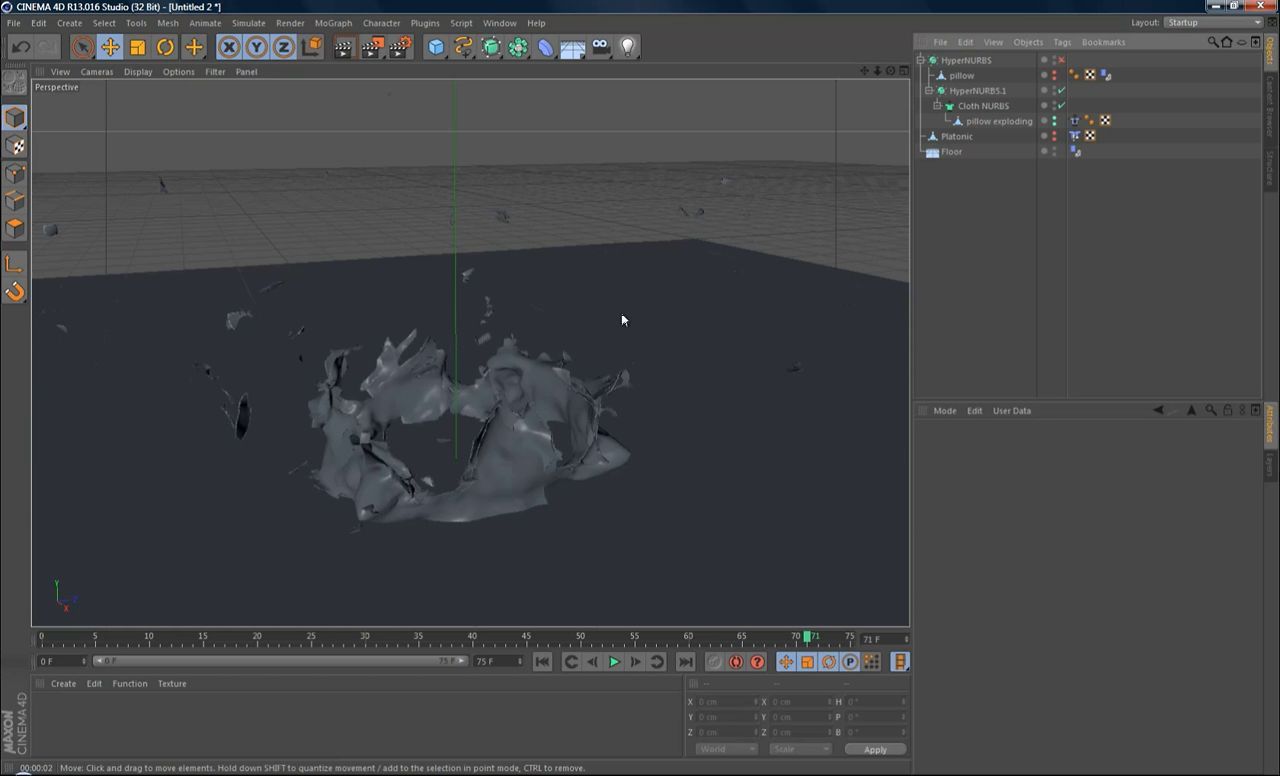Activate the Move tool in top toolbar
Viewport: 1280px width, 776px height.
[110, 47]
